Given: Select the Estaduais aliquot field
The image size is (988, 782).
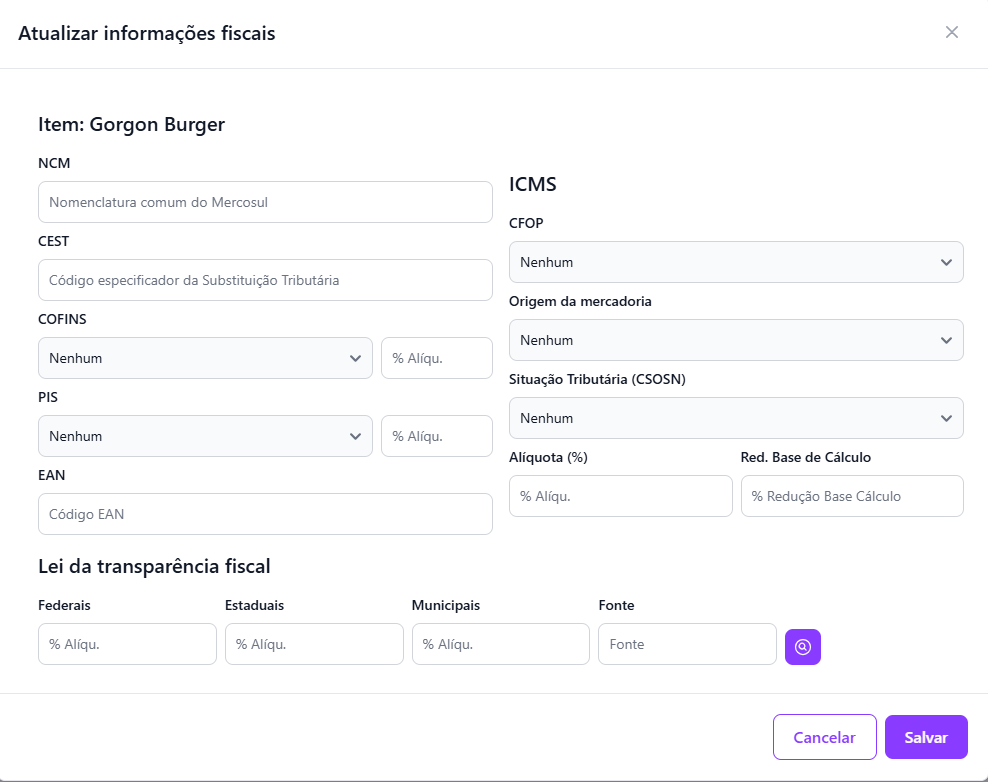Looking at the screenshot, I should pos(314,644).
